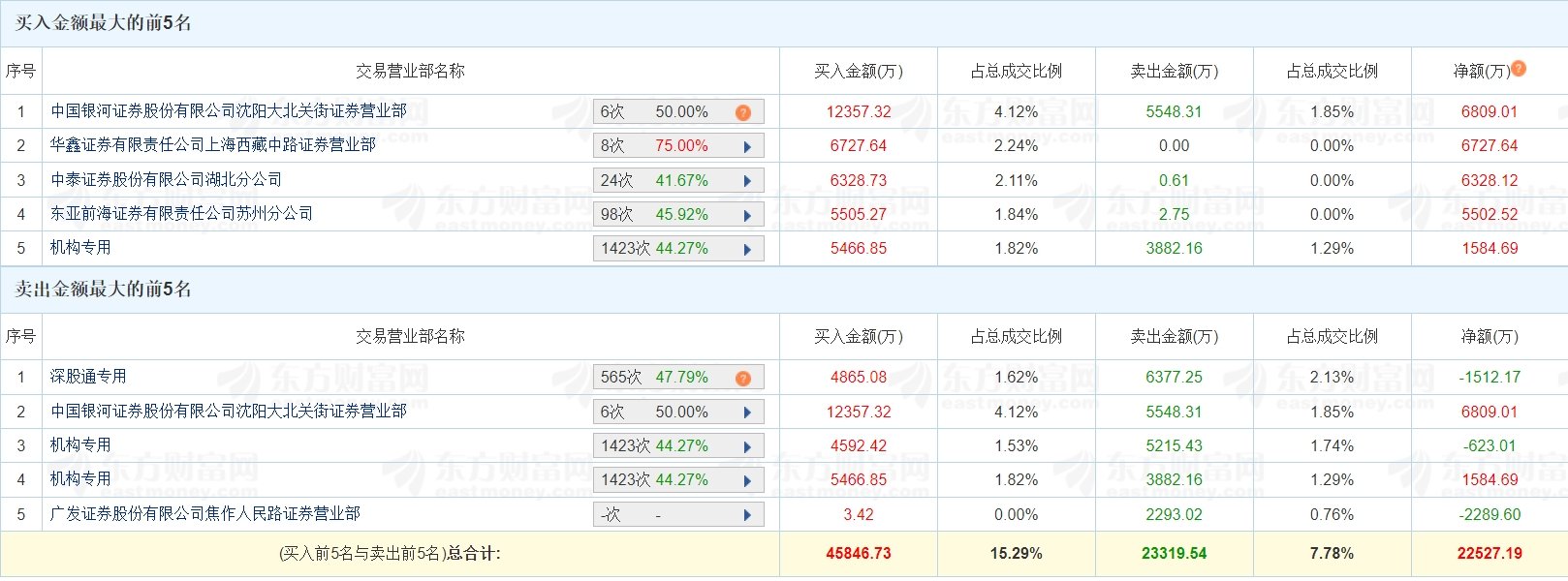Click orange icon in buy-table 中国银河证券 row
Viewport: 1568px width, 581px height.
[x=743, y=112]
